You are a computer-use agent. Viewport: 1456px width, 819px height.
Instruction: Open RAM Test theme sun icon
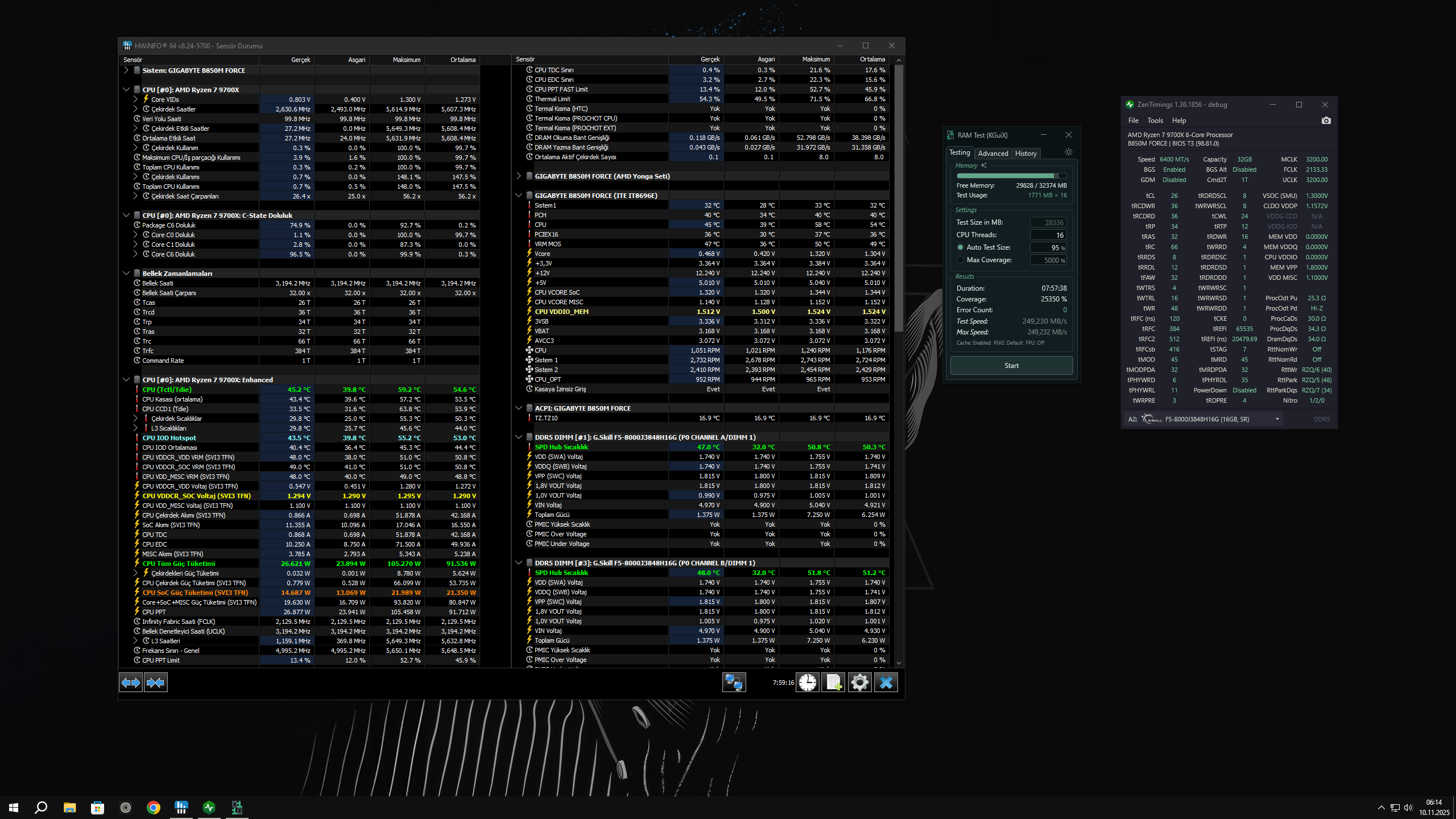click(1069, 152)
